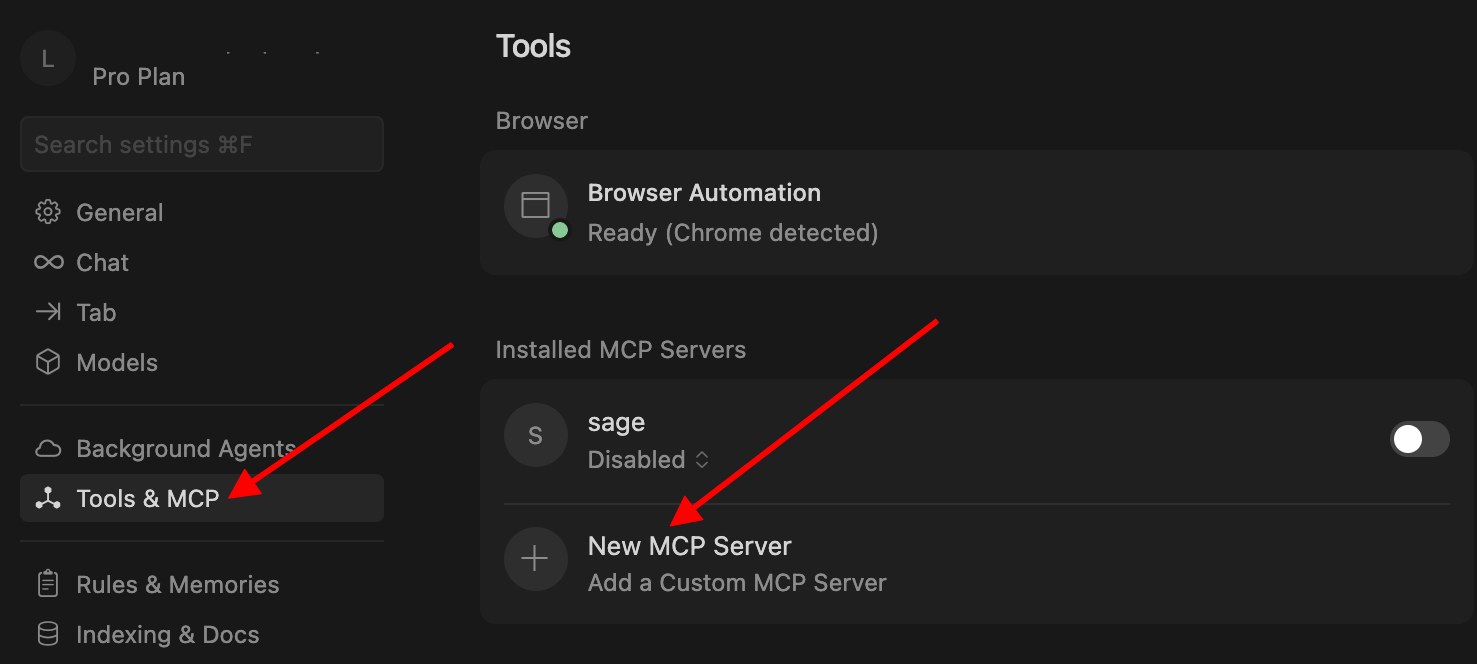
Task: Click the New MCP Server button
Action: coord(689,546)
